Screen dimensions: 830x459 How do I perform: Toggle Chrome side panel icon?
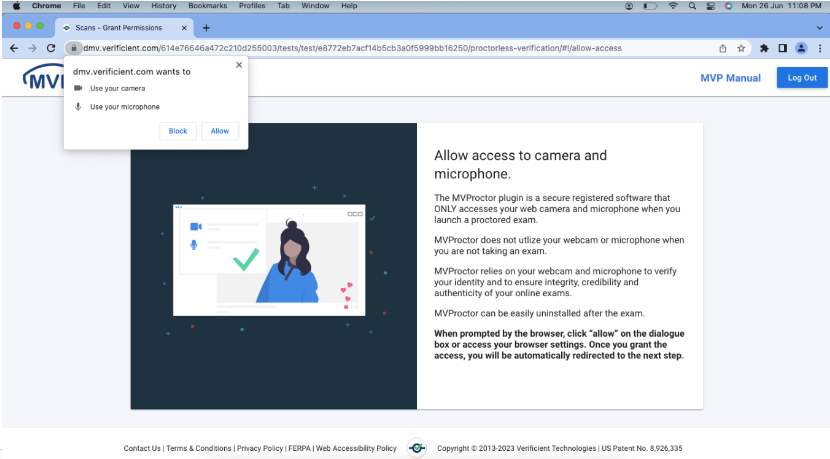782,48
